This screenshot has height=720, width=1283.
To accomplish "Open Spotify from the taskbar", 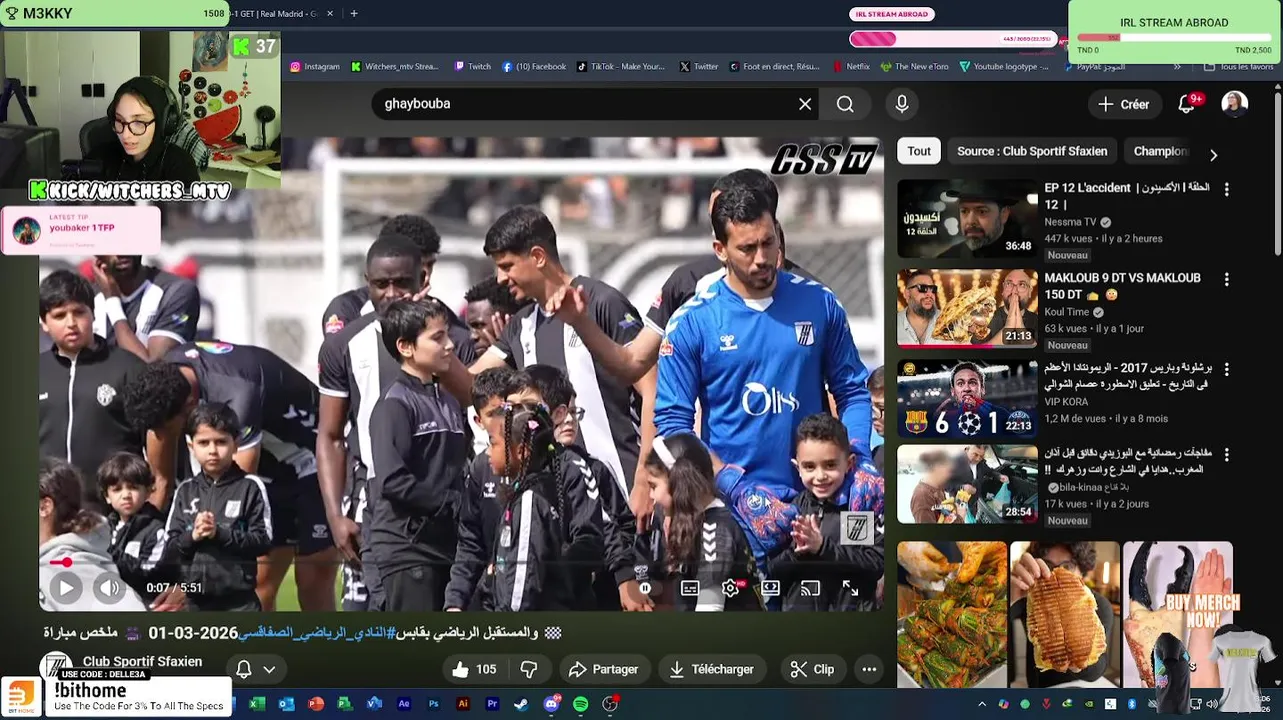I will tap(581, 704).
